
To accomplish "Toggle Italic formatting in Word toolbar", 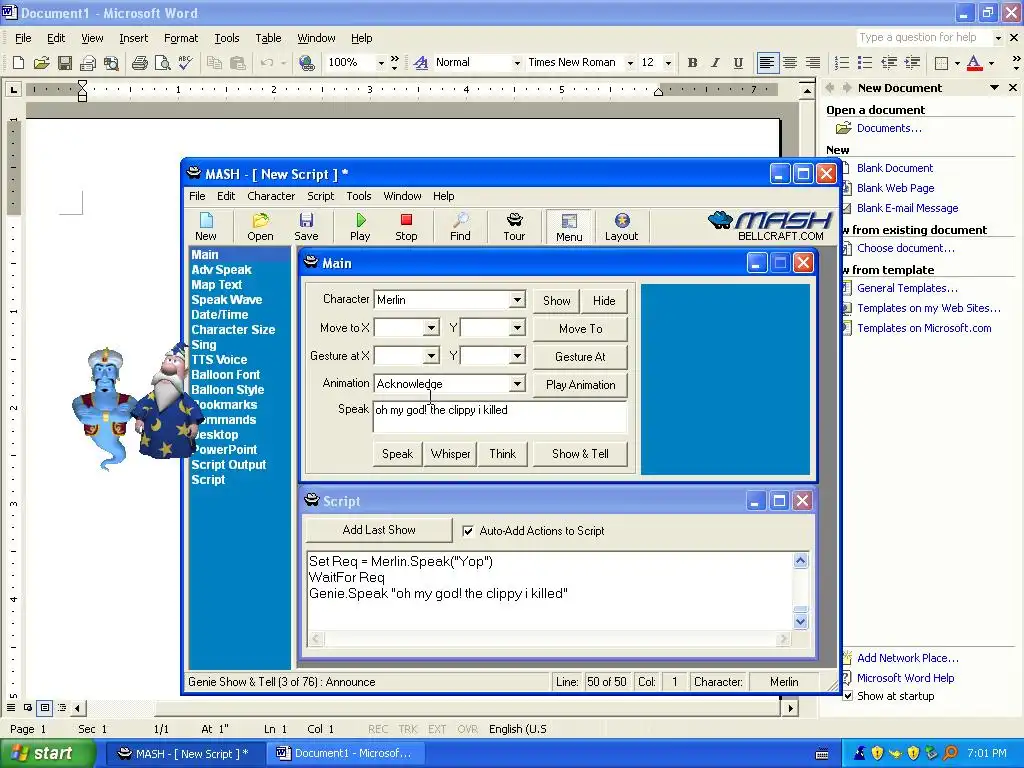I will (x=715, y=63).
